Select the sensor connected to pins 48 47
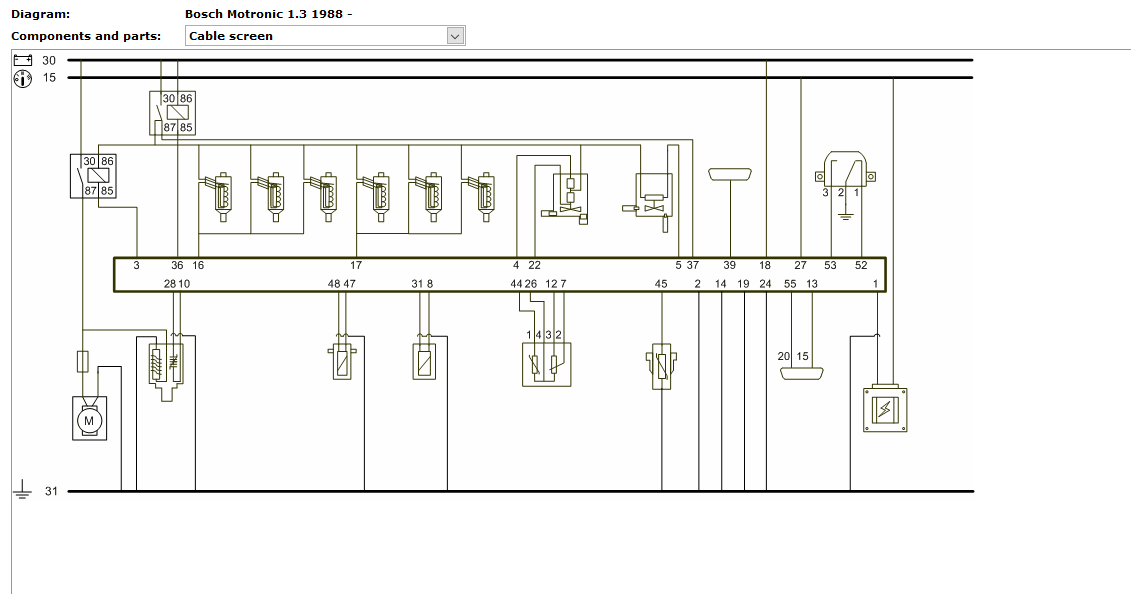The height and width of the screenshot is (594, 1131). coord(342,360)
